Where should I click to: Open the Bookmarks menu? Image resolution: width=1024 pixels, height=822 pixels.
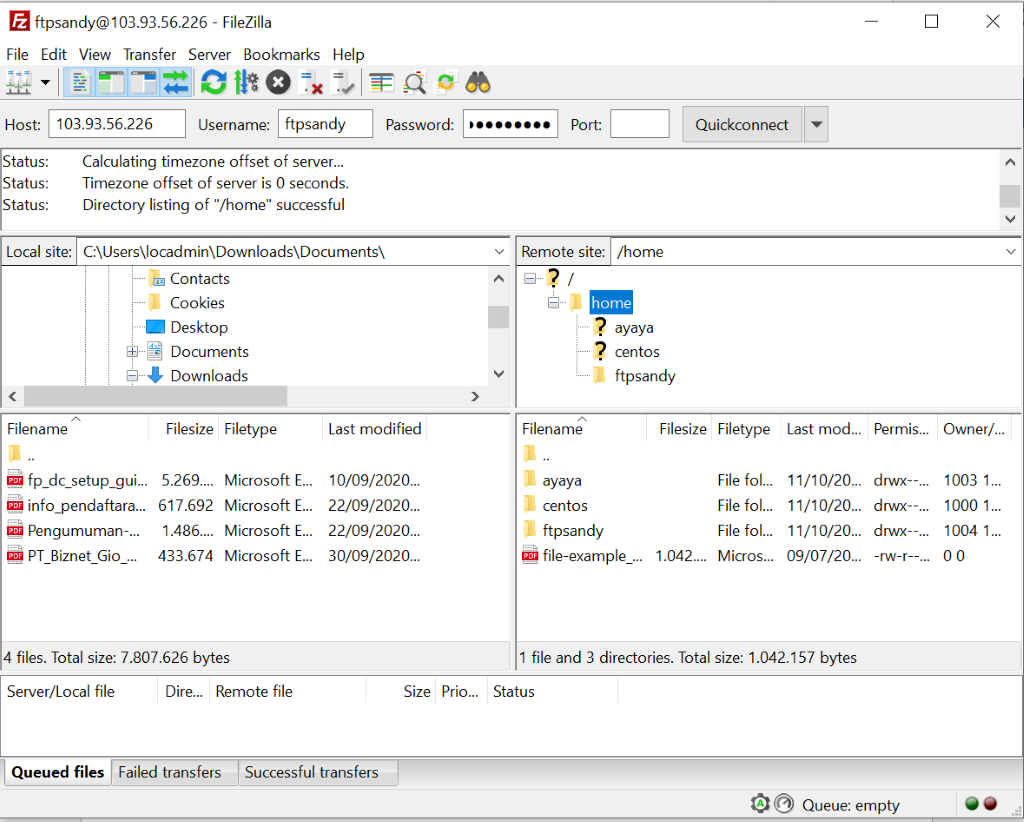click(281, 54)
